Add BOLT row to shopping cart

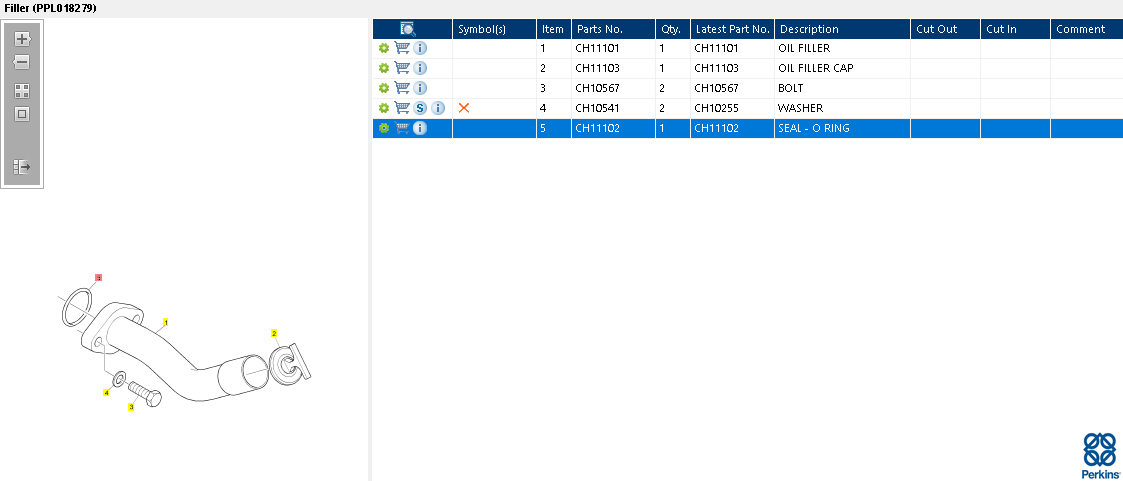[x=402, y=88]
